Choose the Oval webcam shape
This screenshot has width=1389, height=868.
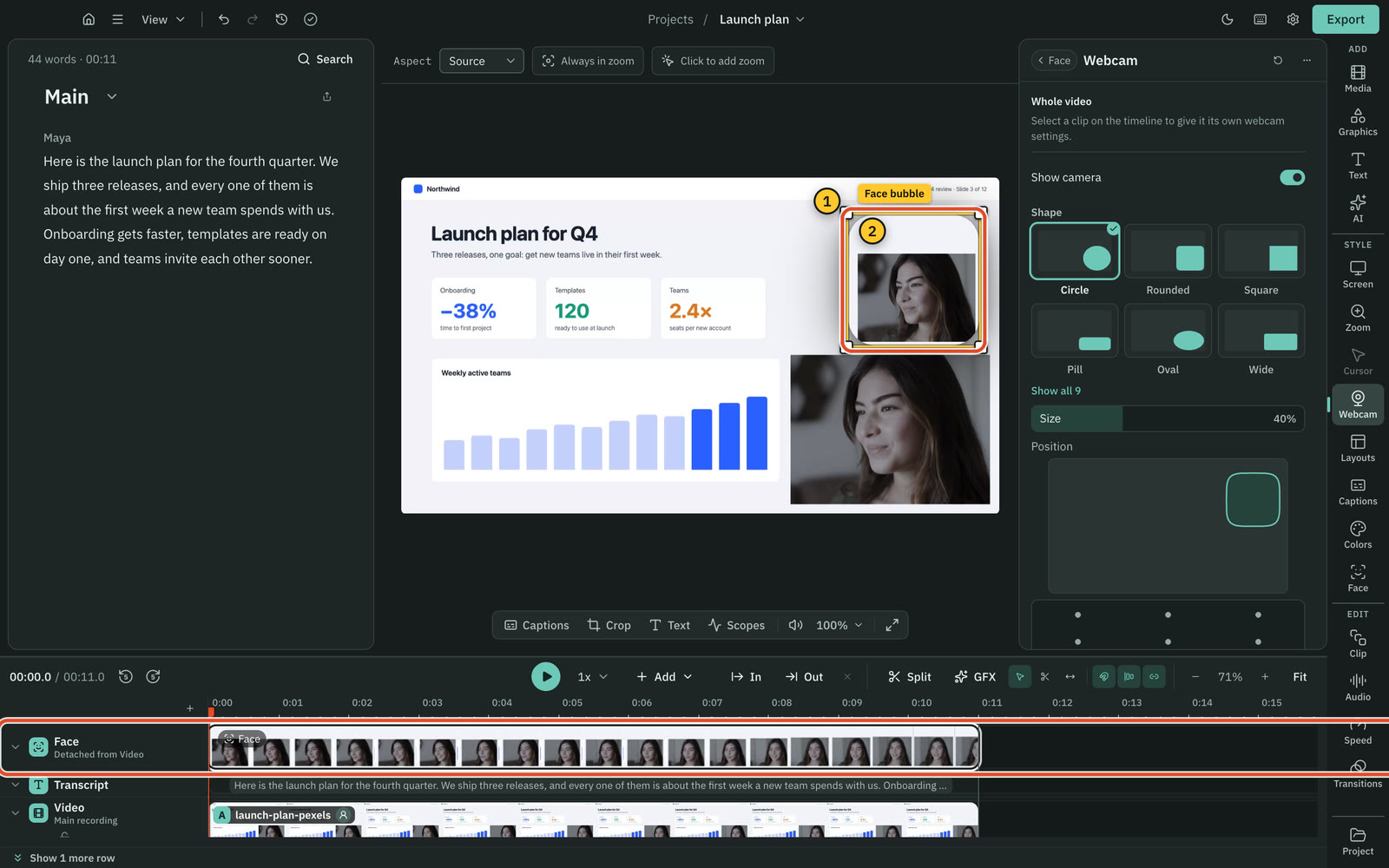[x=1168, y=340]
